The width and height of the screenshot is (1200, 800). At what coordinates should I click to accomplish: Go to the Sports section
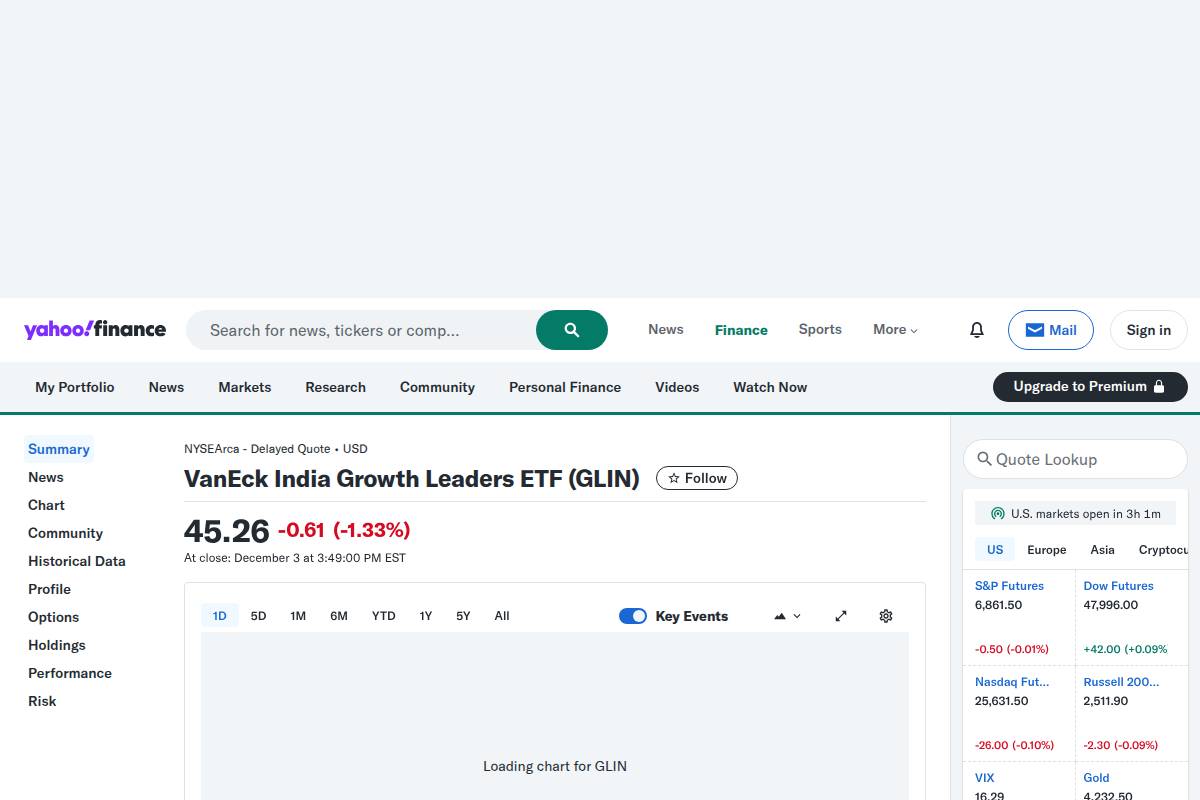[819, 329]
